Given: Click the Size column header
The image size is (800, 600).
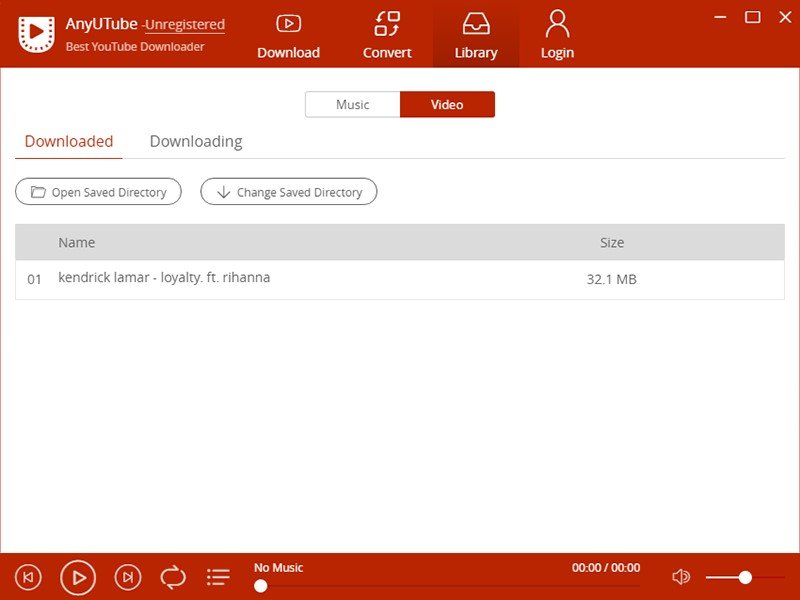Looking at the screenshot, I should coord(612,242).
